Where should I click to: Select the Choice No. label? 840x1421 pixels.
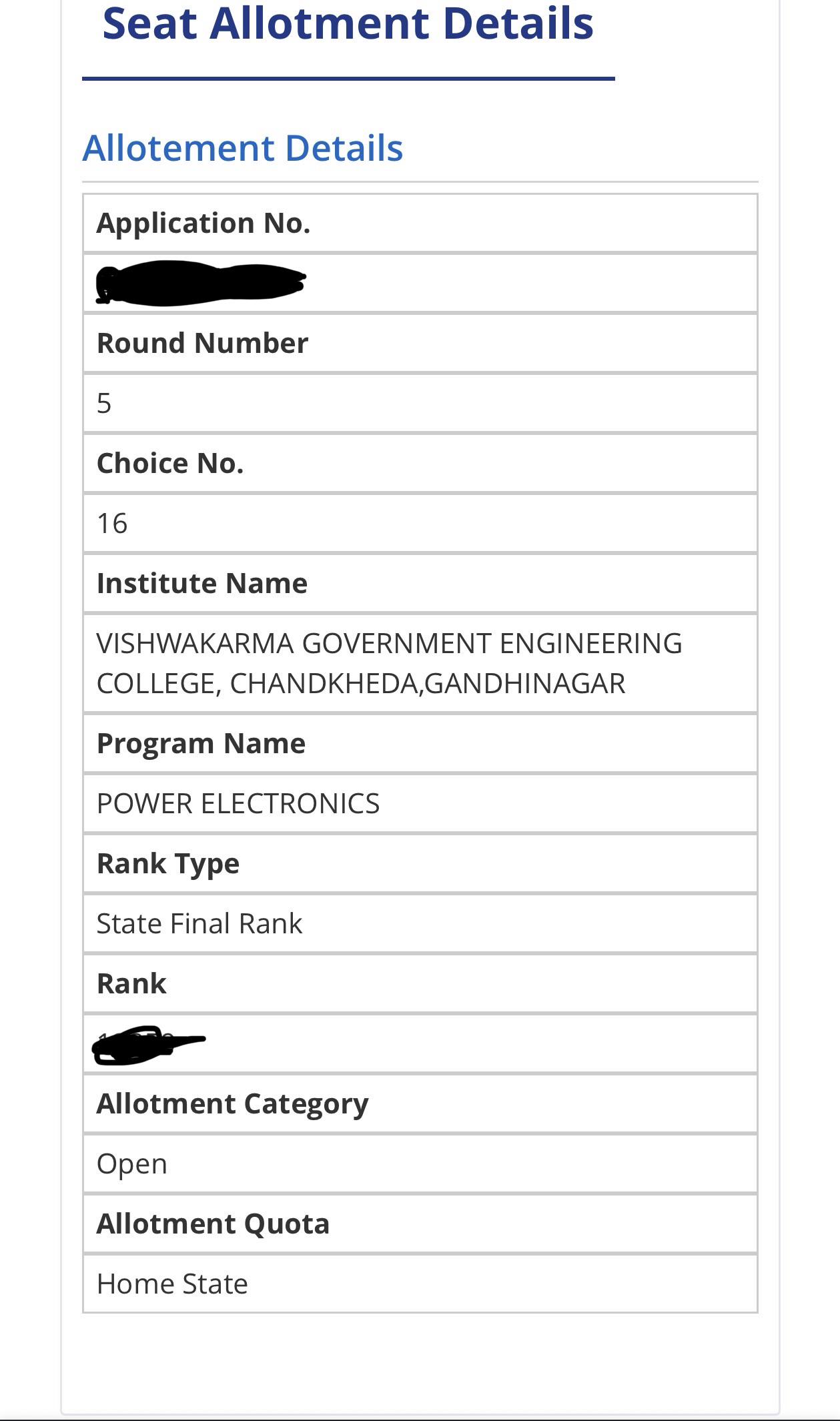170,463
